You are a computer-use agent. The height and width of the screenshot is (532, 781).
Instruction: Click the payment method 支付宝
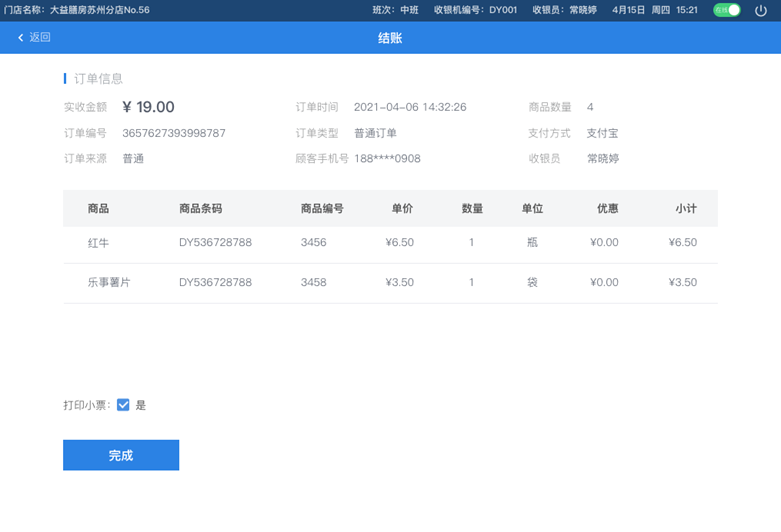(602, 133)
